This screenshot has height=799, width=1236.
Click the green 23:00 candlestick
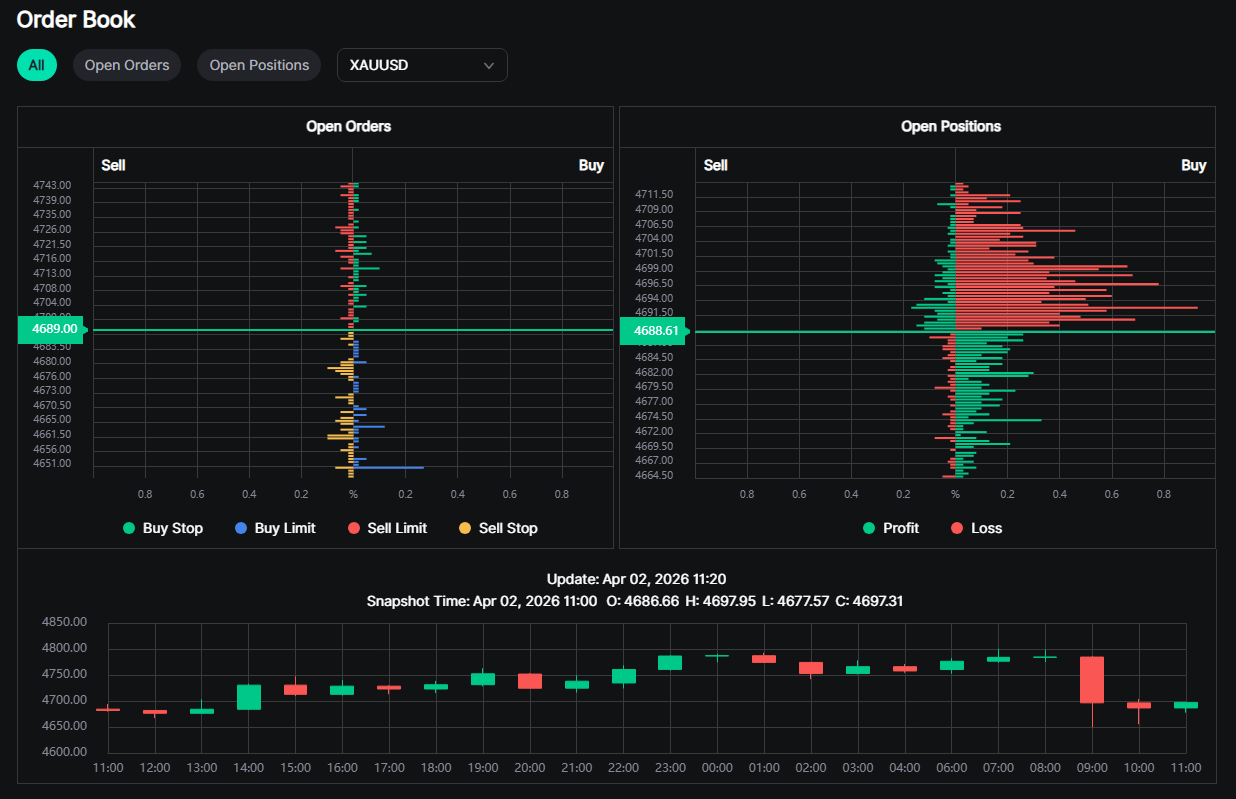coord(670,662)
